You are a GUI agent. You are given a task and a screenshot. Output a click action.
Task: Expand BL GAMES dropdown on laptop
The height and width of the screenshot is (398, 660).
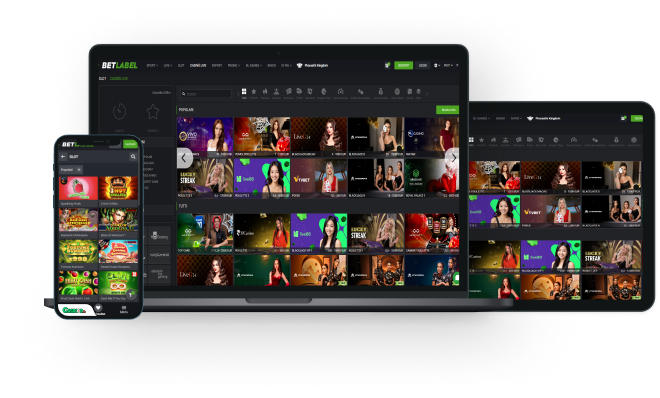253,66
